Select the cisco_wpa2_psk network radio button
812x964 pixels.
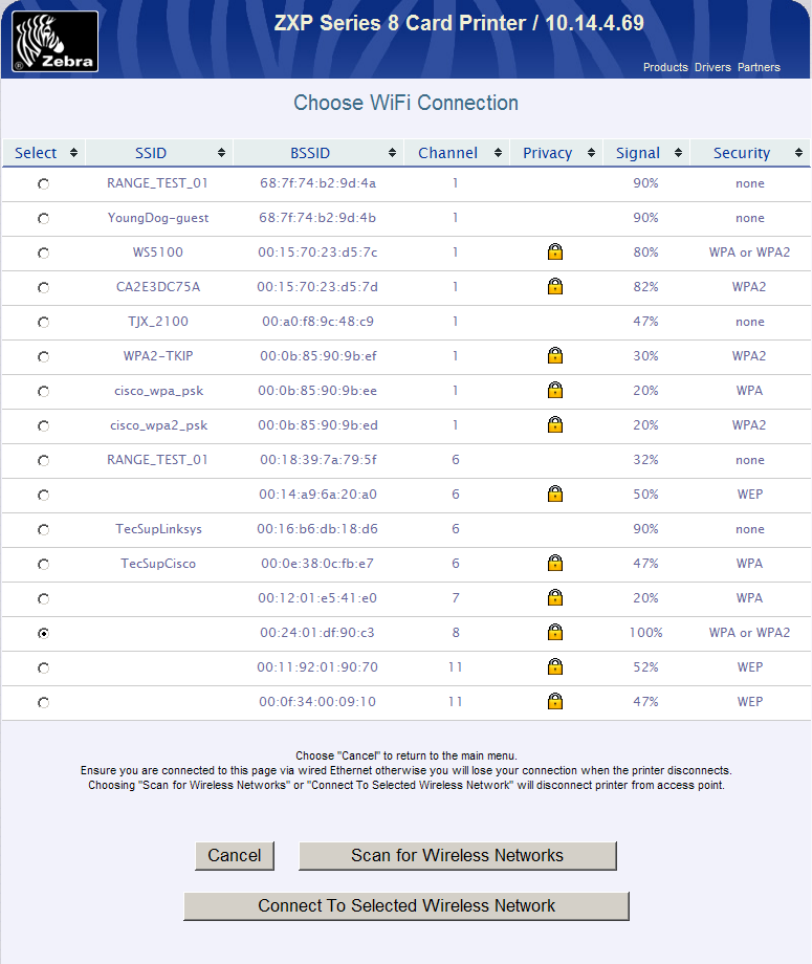click(x=43, y=425)
